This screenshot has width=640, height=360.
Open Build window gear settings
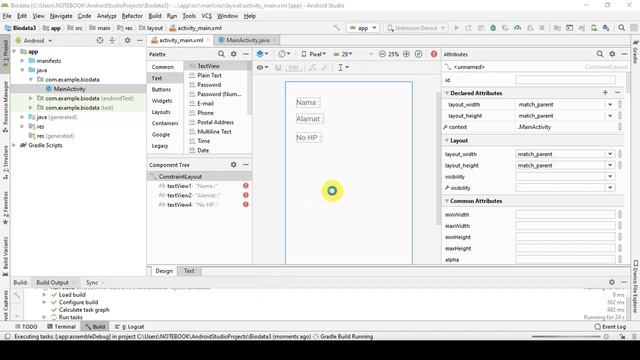[611, 282]
